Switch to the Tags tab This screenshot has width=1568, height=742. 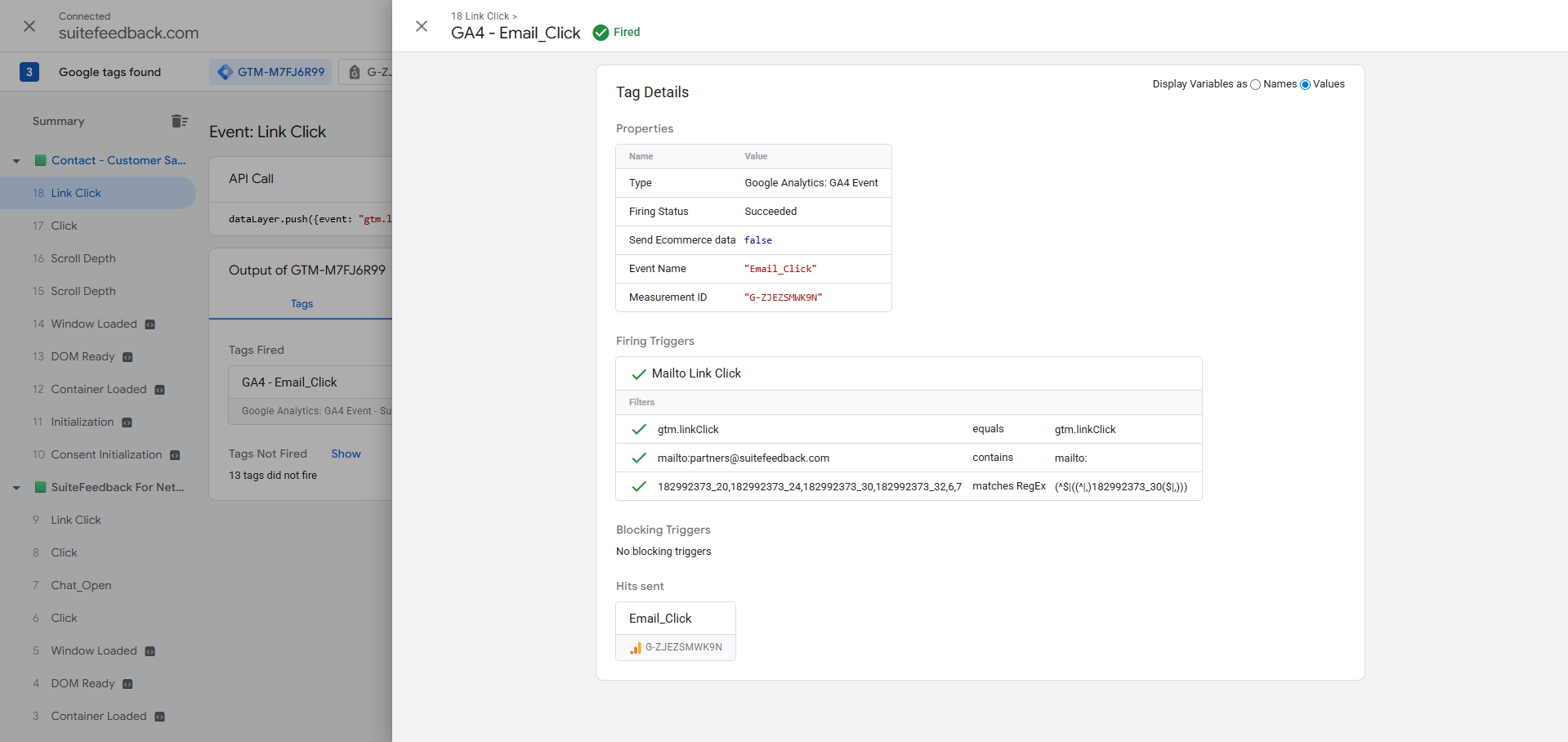point(302,304)
